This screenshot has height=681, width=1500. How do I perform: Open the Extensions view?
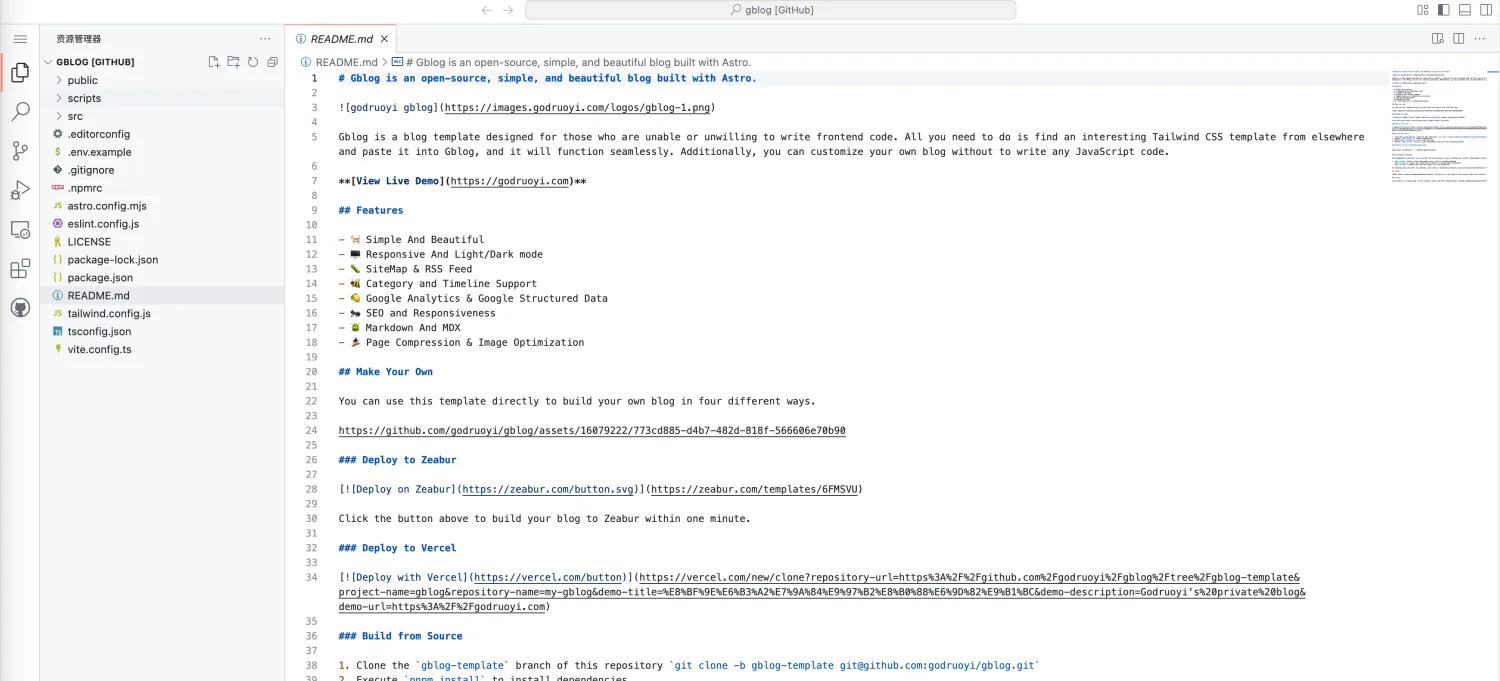tap(20, 269)
